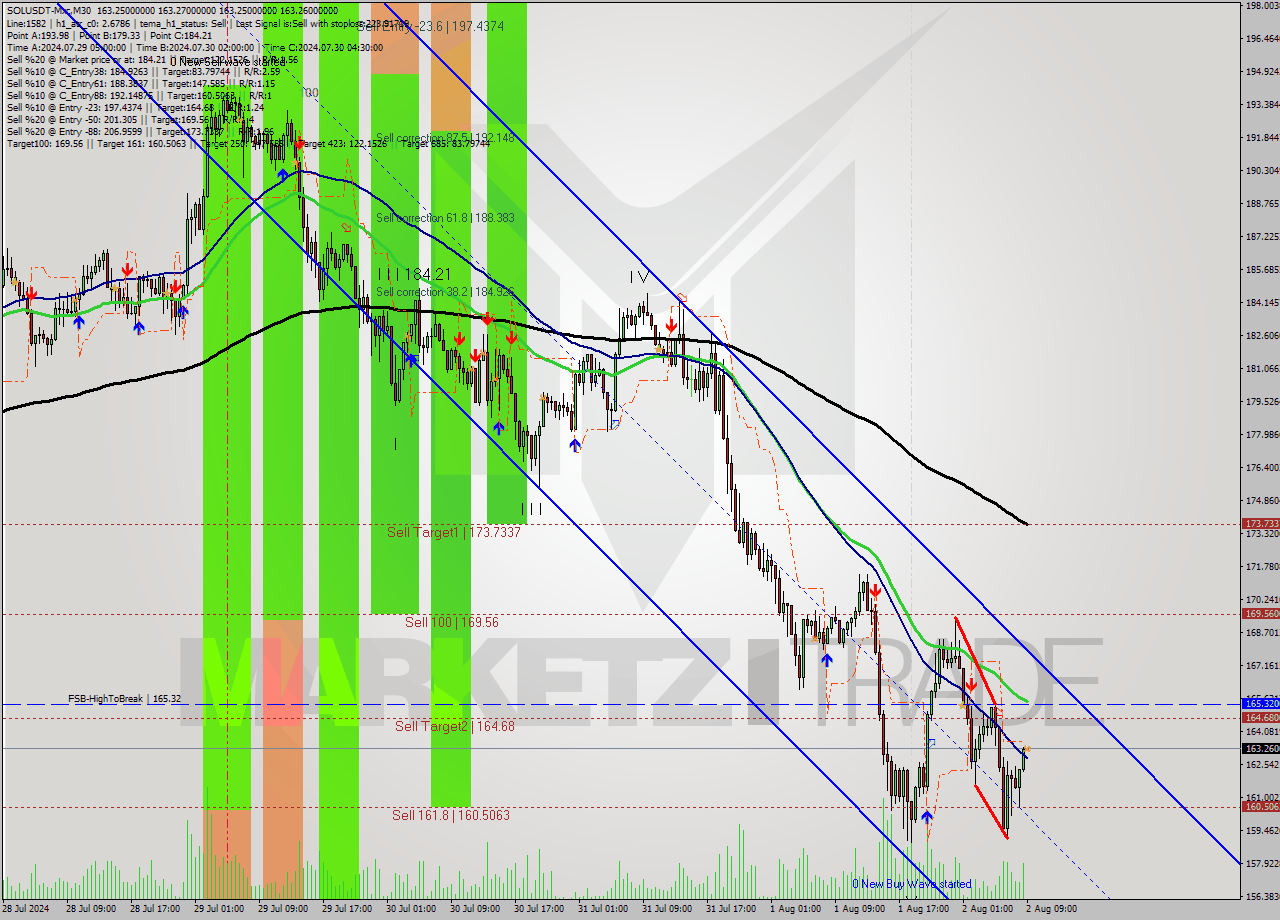Image resolution: width=1280 pixels, height=920 pixels.
Task: Click the red 160.506 price tag on axis
Action: tap(1260, 806)
